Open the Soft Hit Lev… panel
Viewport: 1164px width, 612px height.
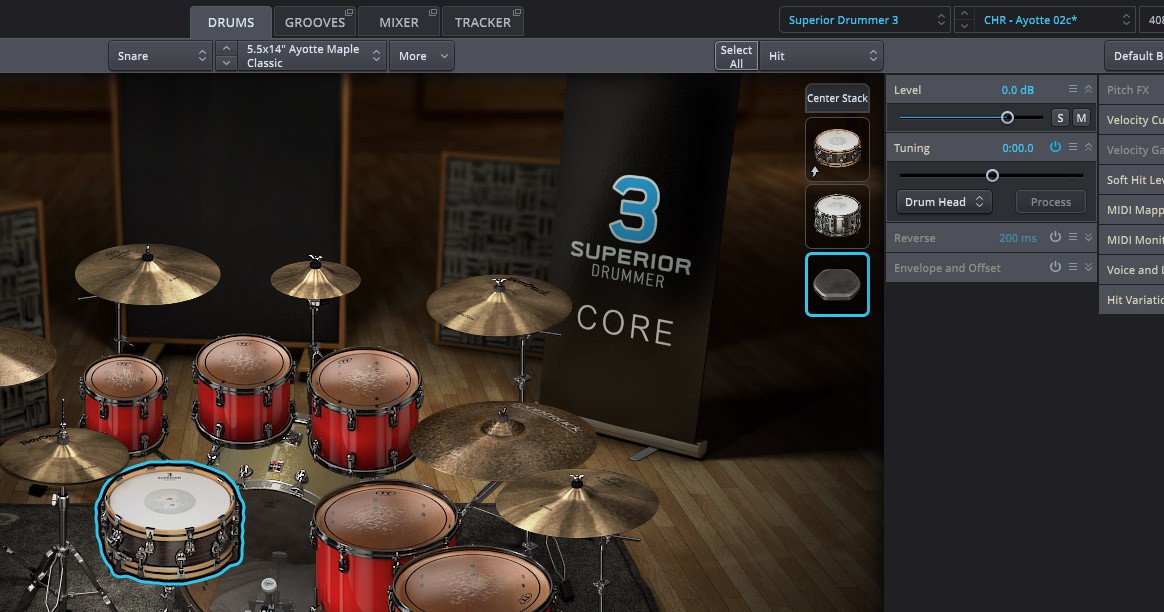click(x=1131, y=180)
